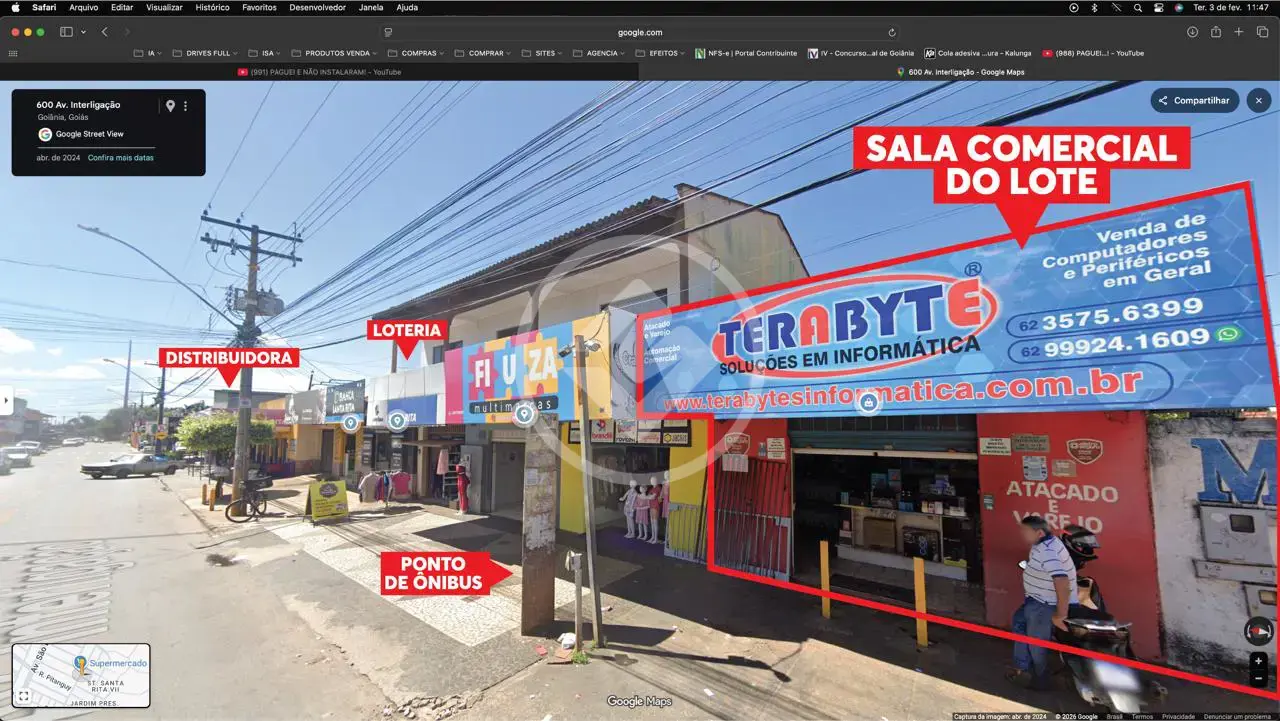This screenshot has height=721, width=1280.
Task: Expand the SITES bookmarks folder
Action: pos(542,53)
